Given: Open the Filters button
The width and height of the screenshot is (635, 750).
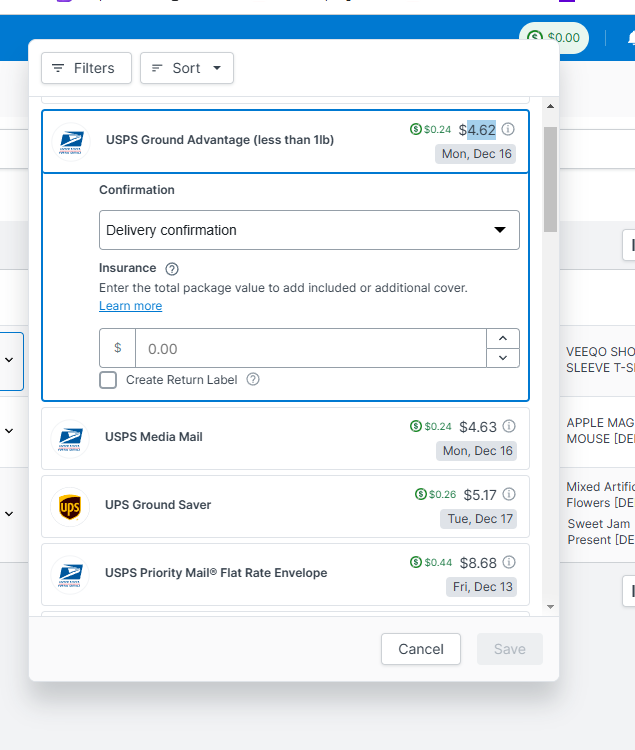Looking at the screenshot, I should click(x=87, y=68).
